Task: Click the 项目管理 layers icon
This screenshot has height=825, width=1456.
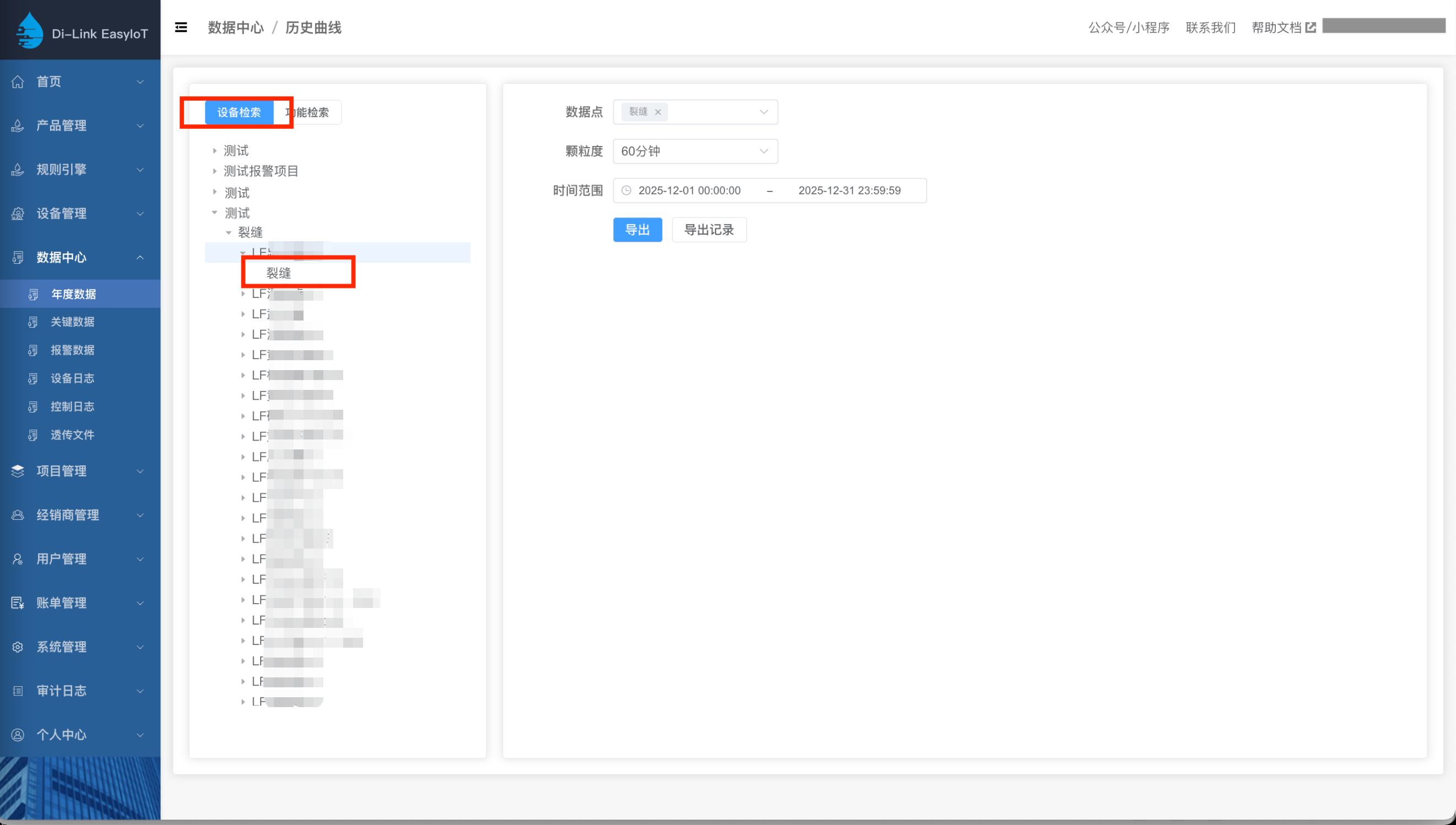Action: (x=18, y=471)
